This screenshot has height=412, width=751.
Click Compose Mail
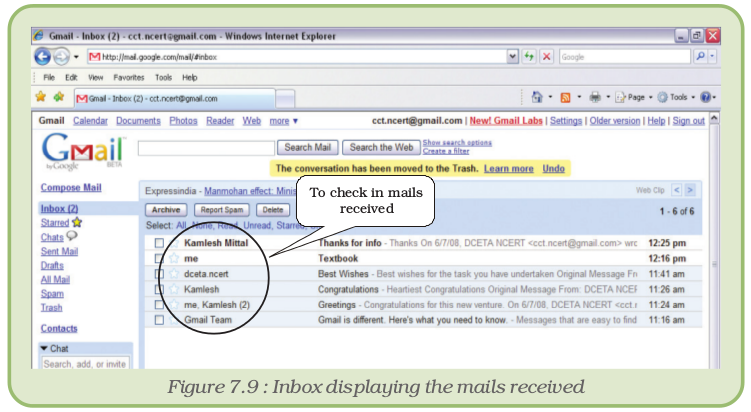pos(71,187)
